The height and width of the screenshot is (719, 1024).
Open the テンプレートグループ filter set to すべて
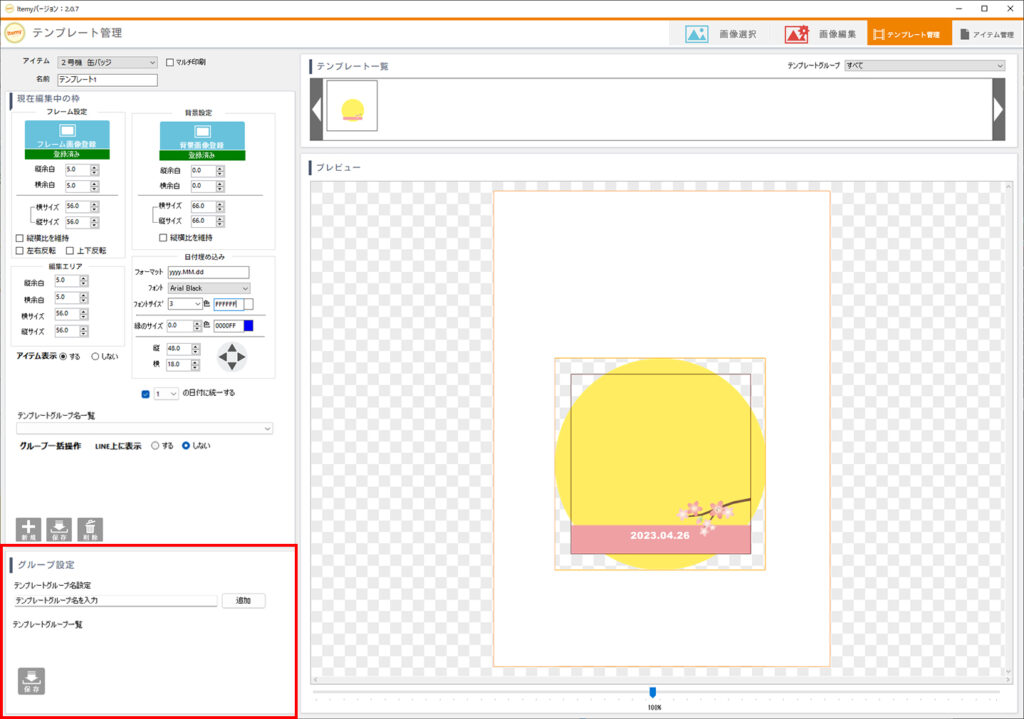pyautogui.click(x=924, y=65)
